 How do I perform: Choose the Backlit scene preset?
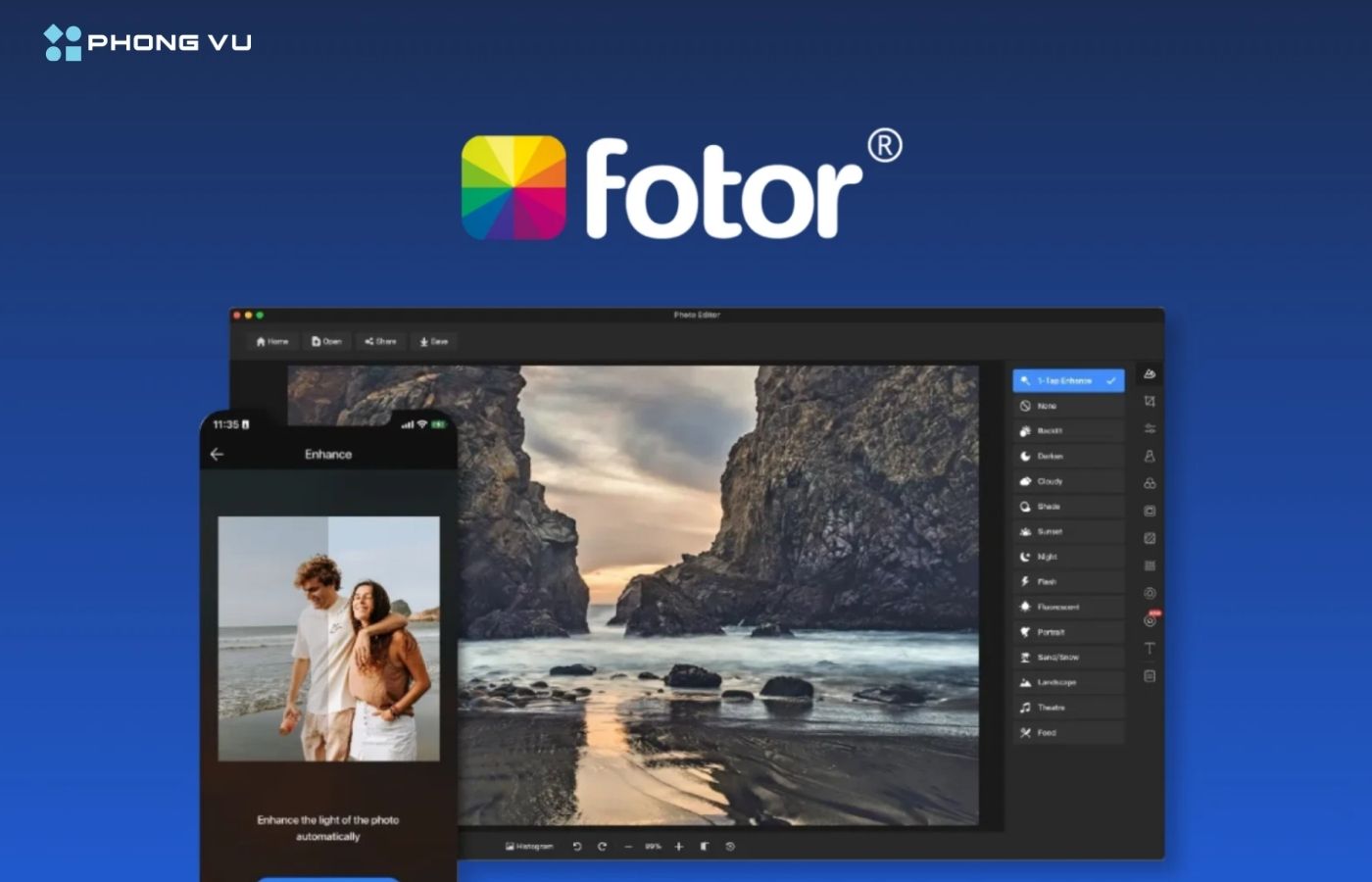point(1068,431)
